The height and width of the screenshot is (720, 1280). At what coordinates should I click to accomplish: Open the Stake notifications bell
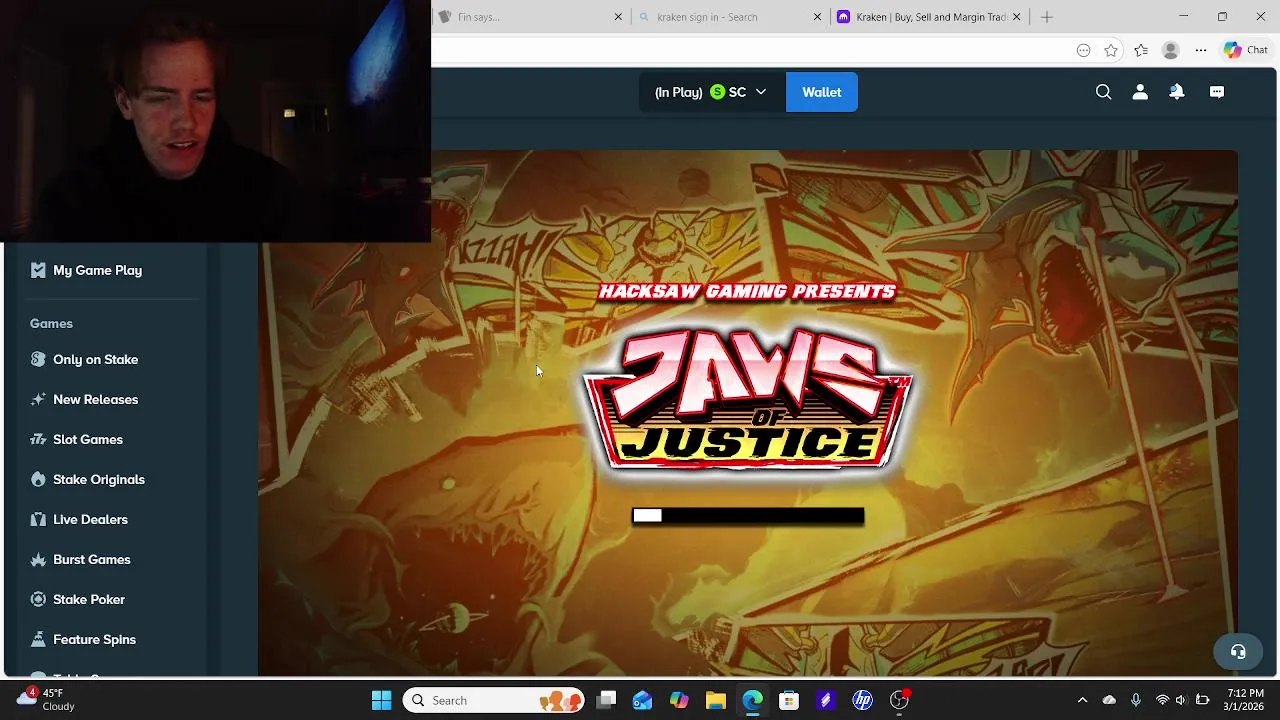click(x=1177, y=92)
